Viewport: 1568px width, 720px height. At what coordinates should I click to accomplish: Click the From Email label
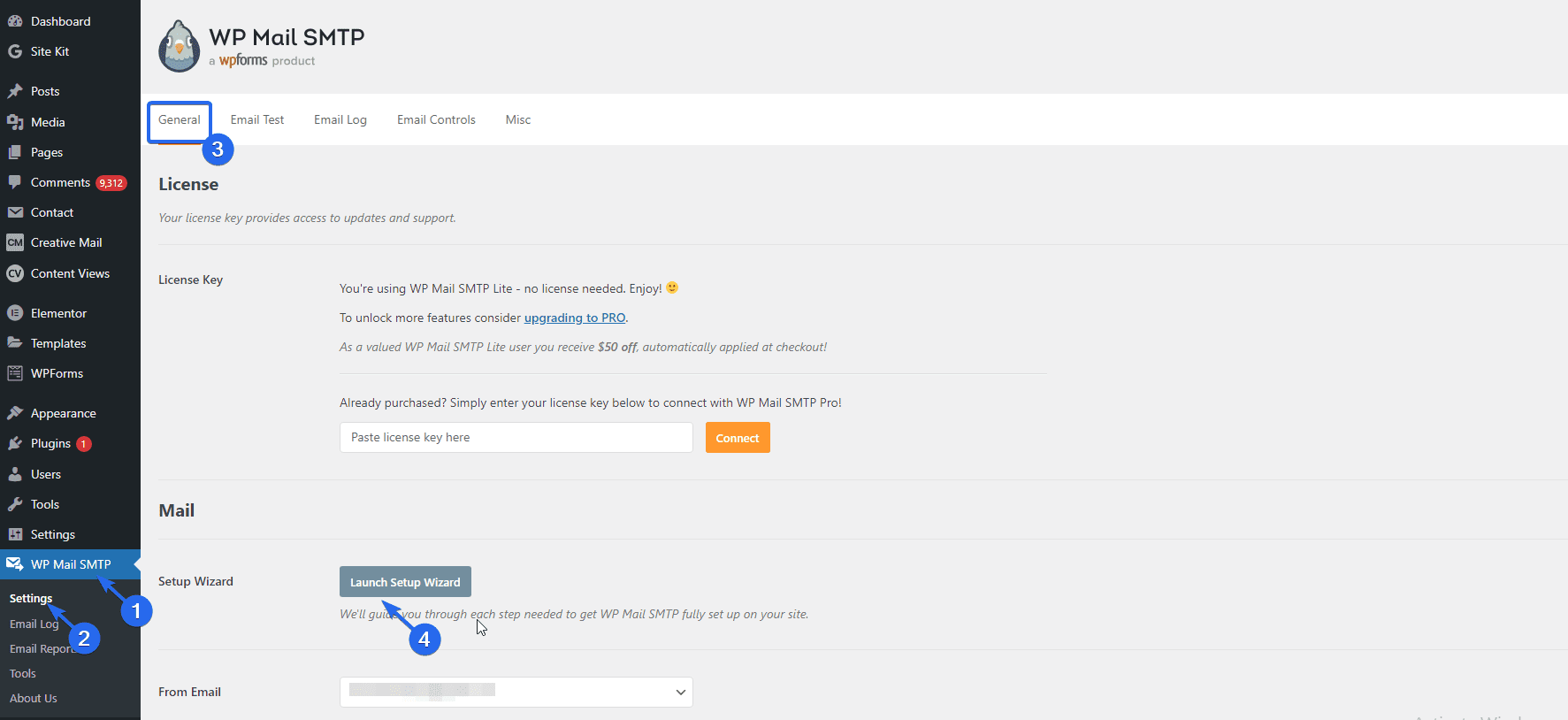pyautogui.click(x=189, y=692)
